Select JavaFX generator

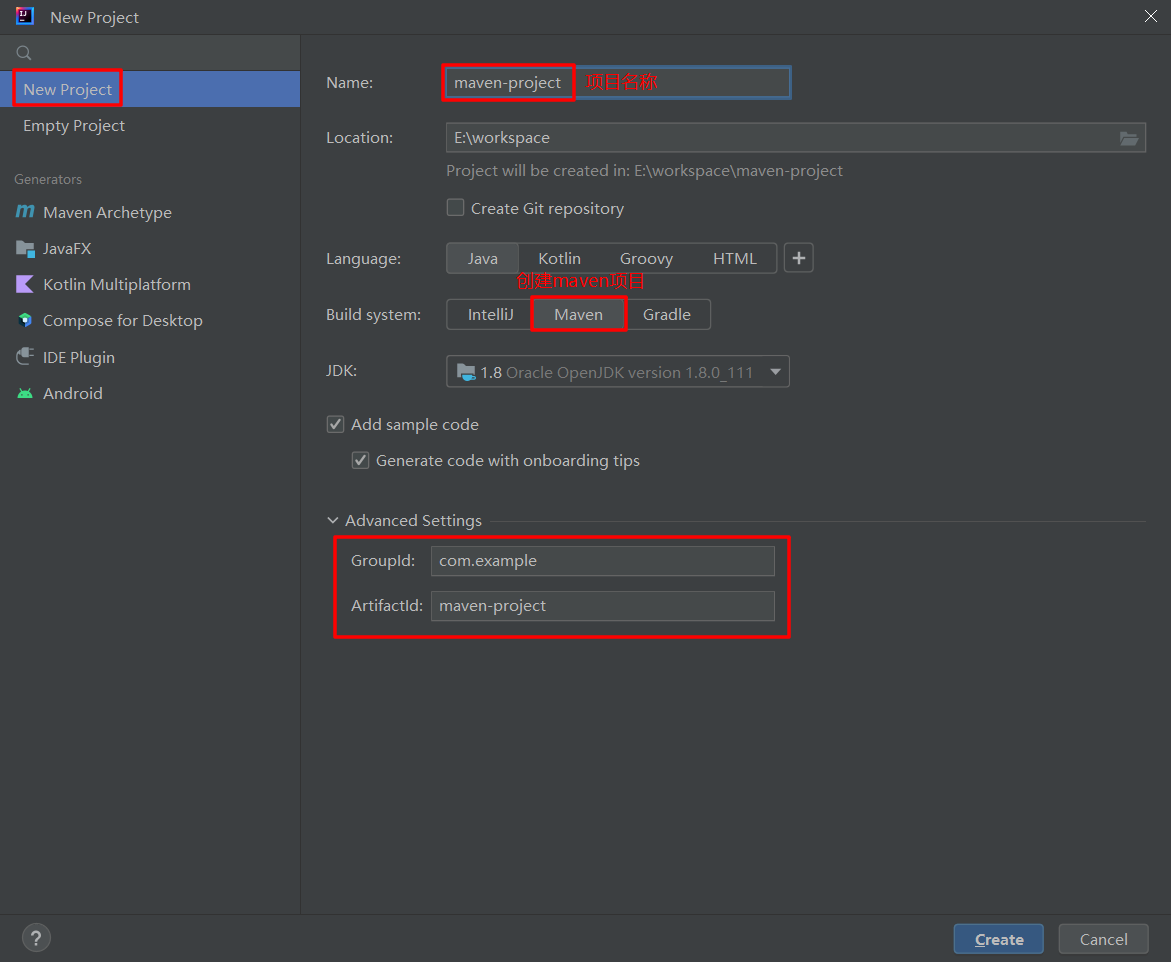click(x=150, y=249)
